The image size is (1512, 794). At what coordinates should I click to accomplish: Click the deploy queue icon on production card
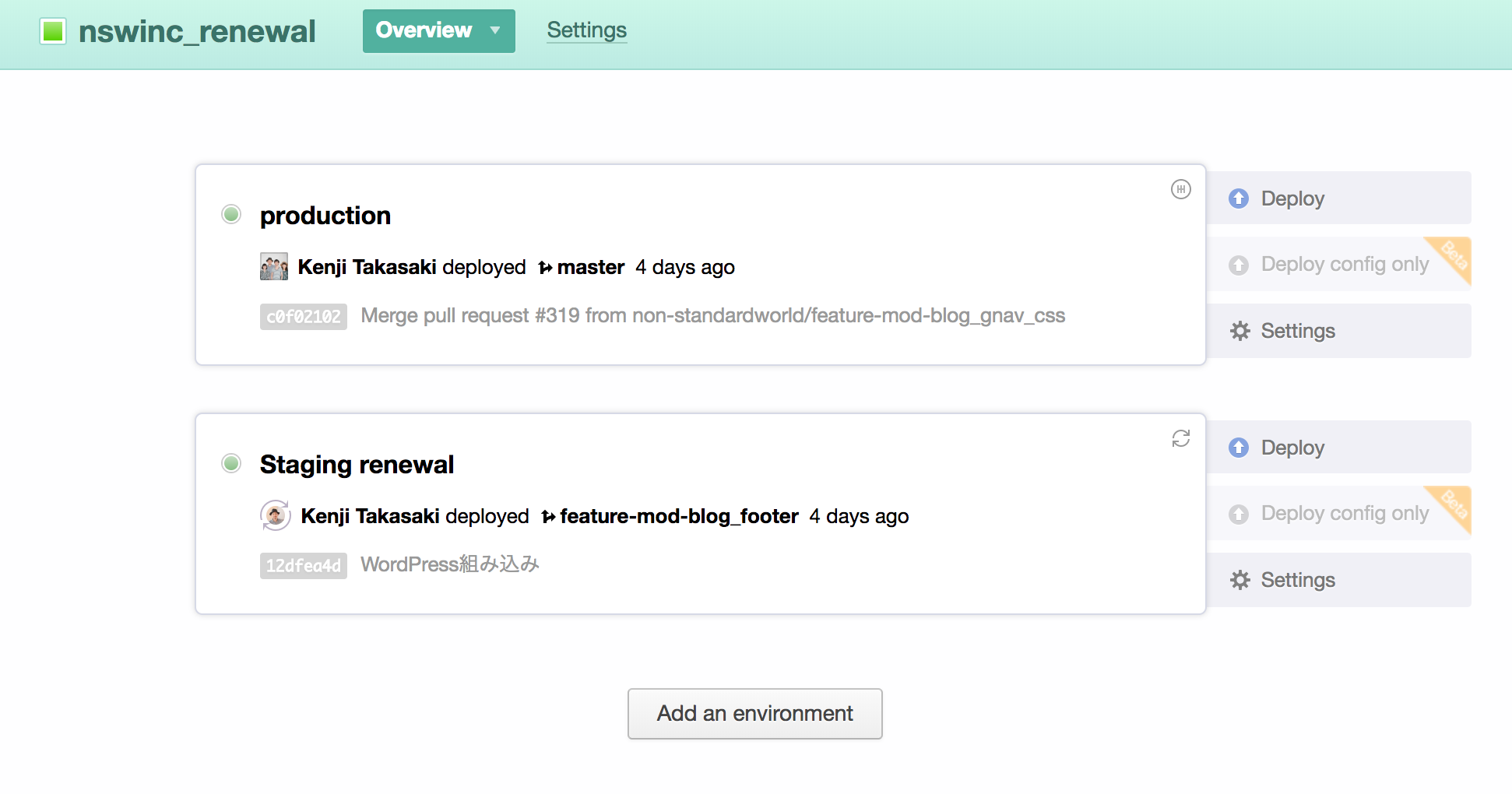[x=1180, y=189]
